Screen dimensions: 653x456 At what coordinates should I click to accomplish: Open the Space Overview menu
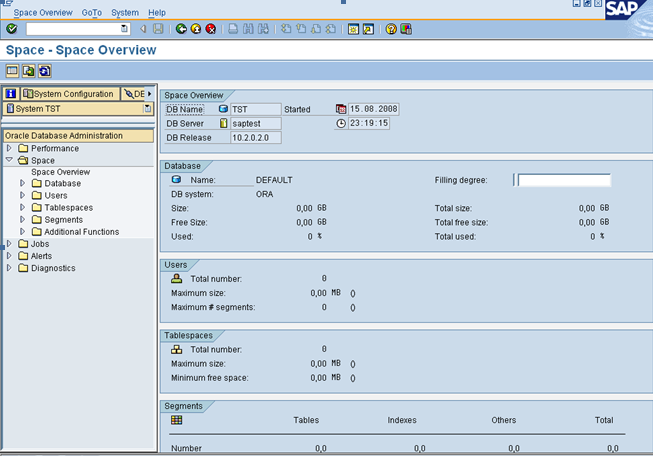pos(43,12)
